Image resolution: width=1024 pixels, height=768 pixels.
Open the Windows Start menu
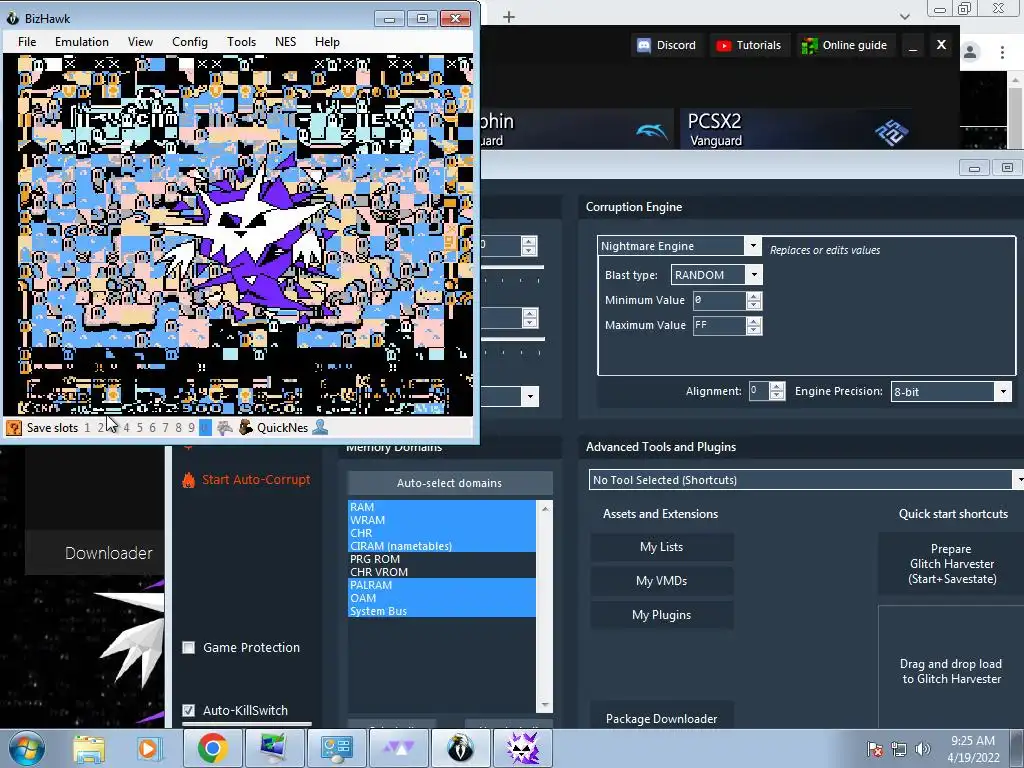coord(26,748)
